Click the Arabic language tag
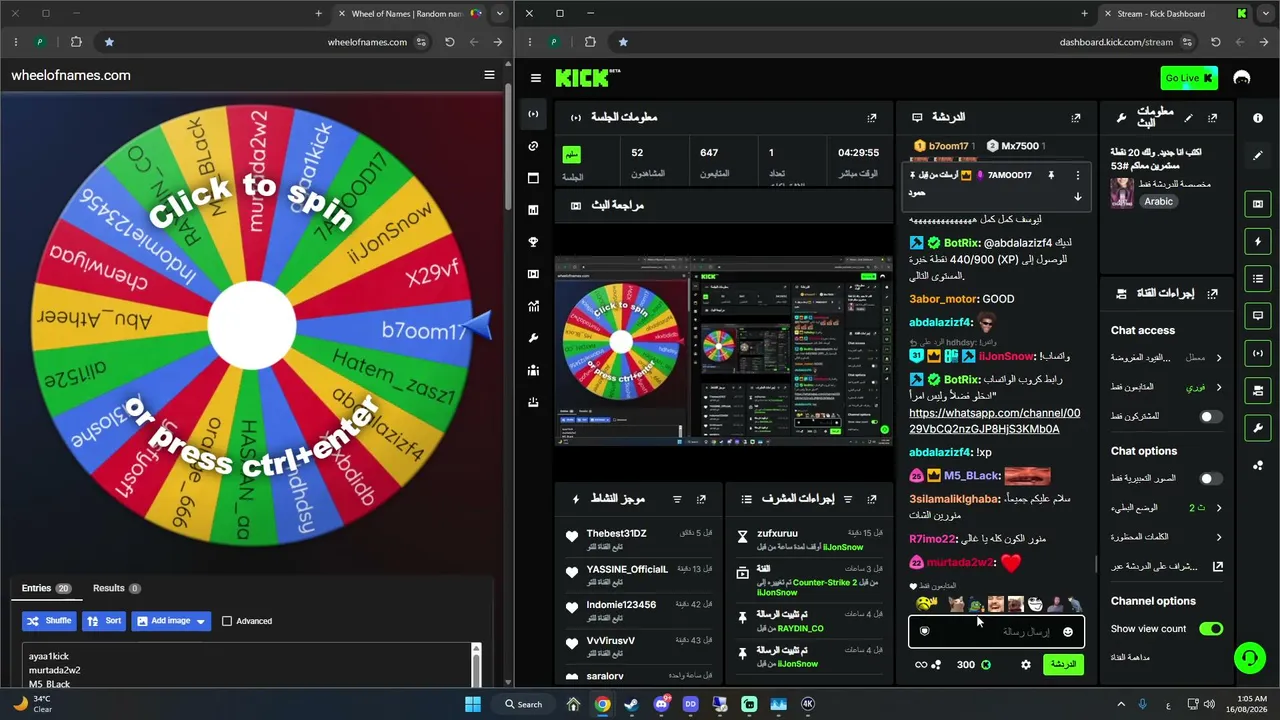The height and width of the screenshot is (720, 1280). (1158, 201)
